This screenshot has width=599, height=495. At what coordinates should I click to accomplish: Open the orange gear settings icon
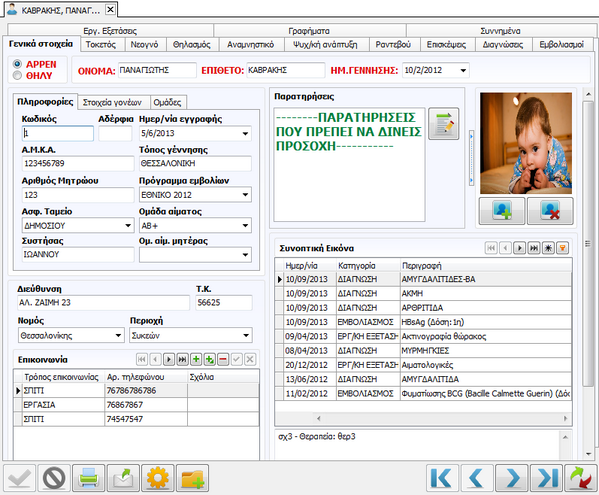(x=157, y=477)
